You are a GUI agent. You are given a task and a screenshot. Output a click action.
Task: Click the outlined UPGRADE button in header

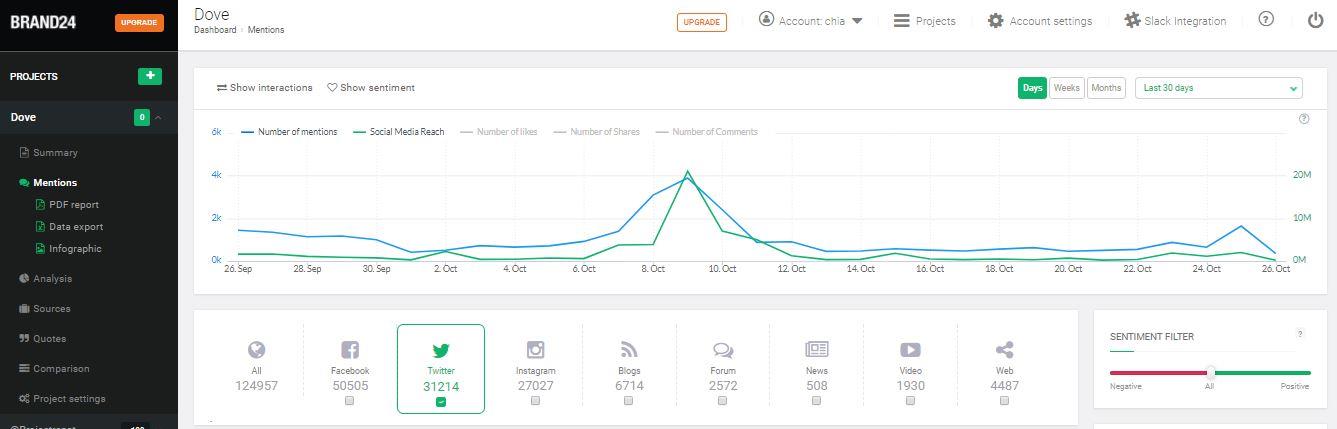point(702,22)
